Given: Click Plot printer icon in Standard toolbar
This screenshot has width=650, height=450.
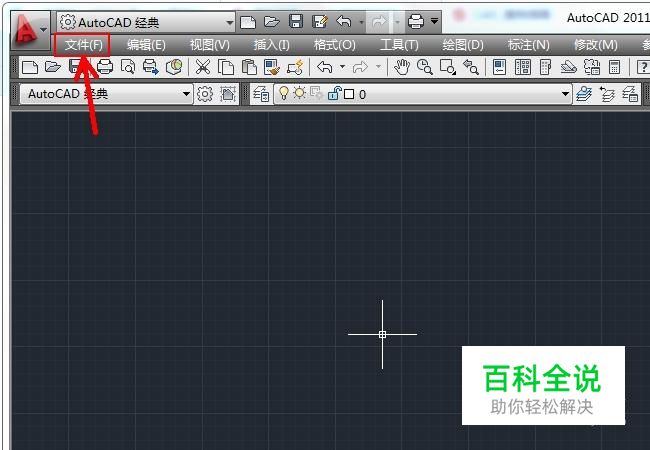Looking at the screenshot, I should tap(104, 66).
